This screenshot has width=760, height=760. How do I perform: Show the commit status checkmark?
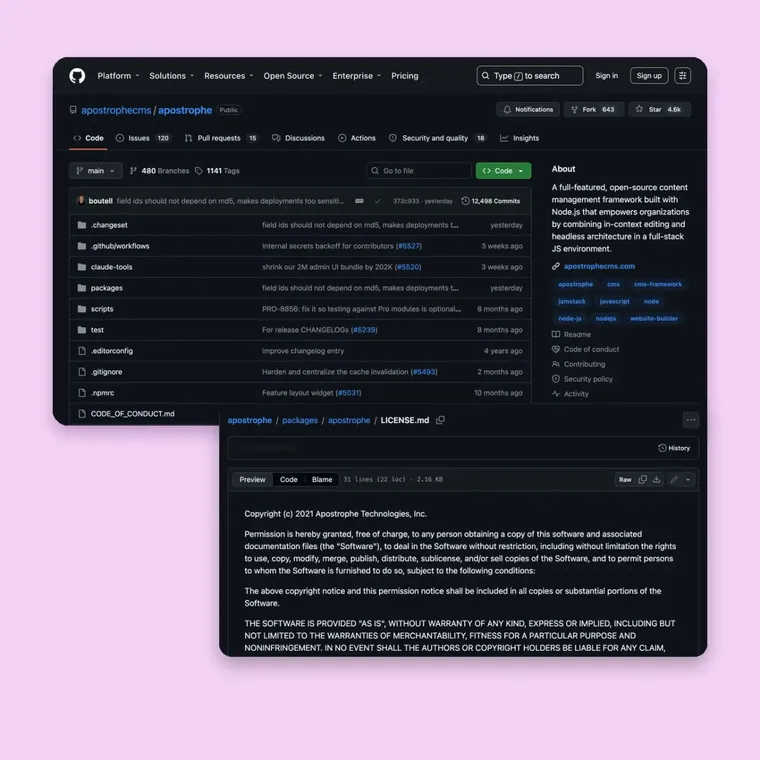[x=378, y=201]
